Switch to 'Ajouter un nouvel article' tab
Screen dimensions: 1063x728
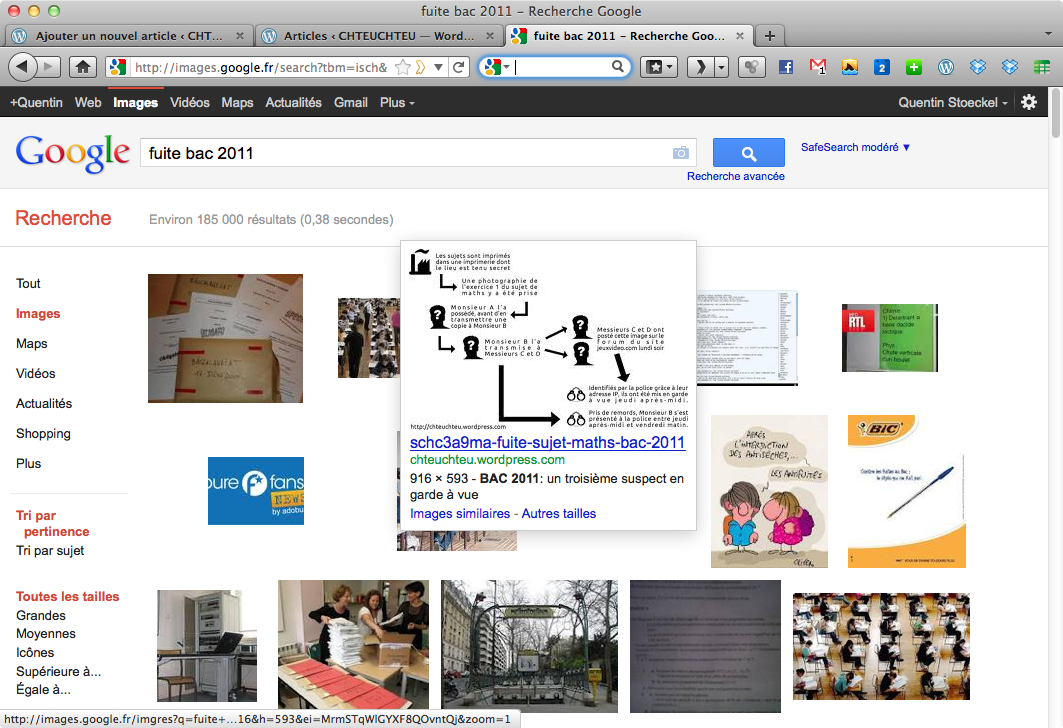pyautogui.click(x=129, y=36)
